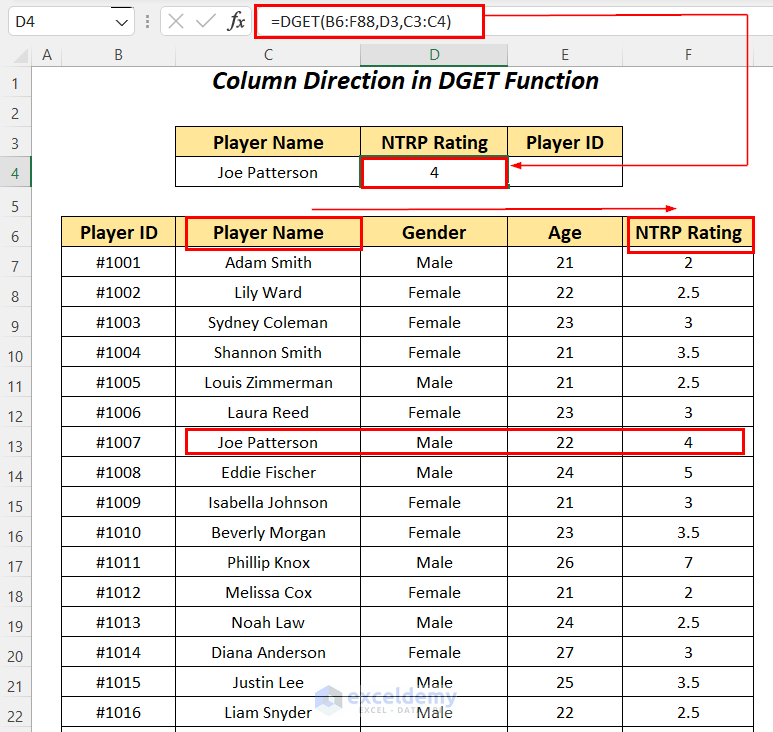
Task: Click the Enter checkmark icon in formula bar
Action: [x=206, y=21]
